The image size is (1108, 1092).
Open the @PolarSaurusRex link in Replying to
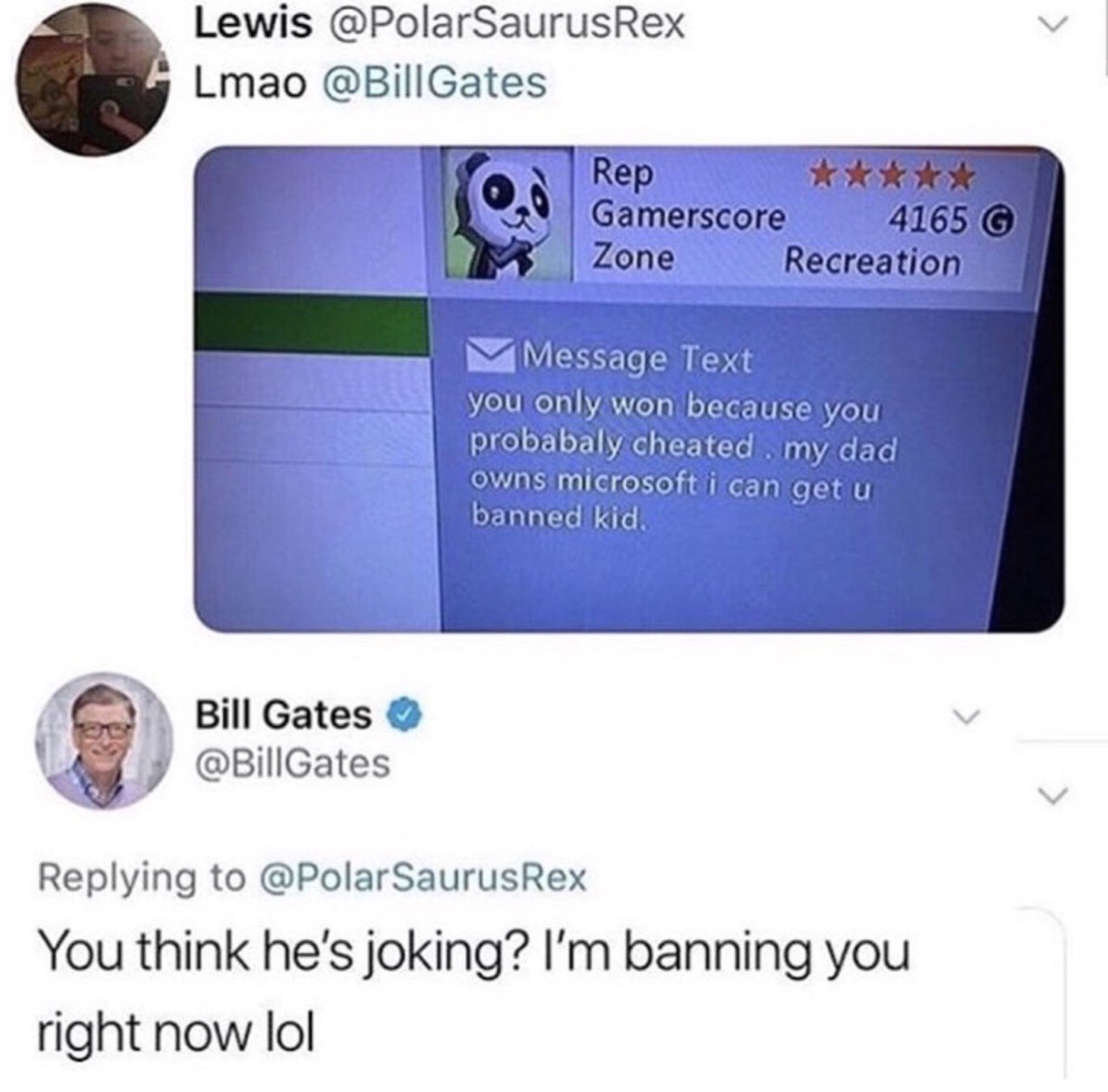point(422,877)
